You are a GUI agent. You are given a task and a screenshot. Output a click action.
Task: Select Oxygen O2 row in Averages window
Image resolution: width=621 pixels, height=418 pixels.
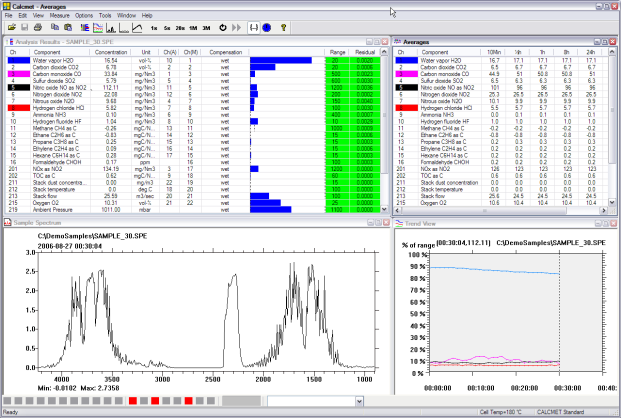pyautogui.click(x=501, y=203)
